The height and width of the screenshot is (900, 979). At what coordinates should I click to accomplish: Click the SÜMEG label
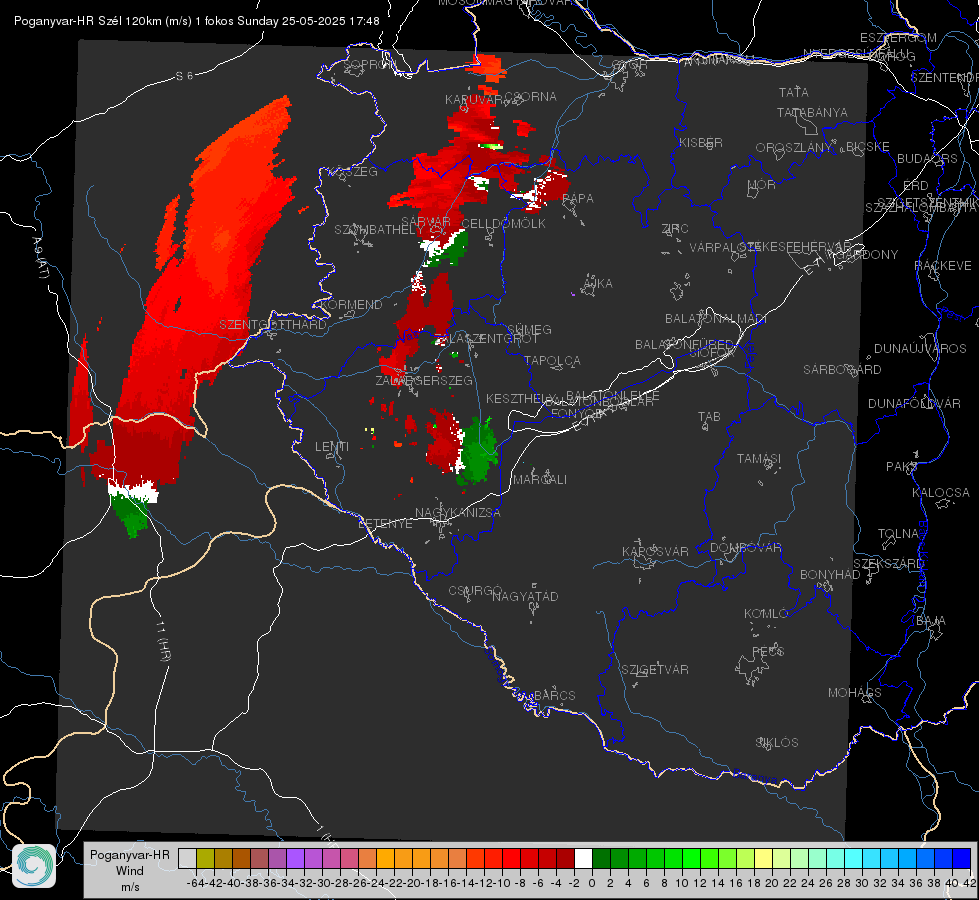click(x=529, y=329)
